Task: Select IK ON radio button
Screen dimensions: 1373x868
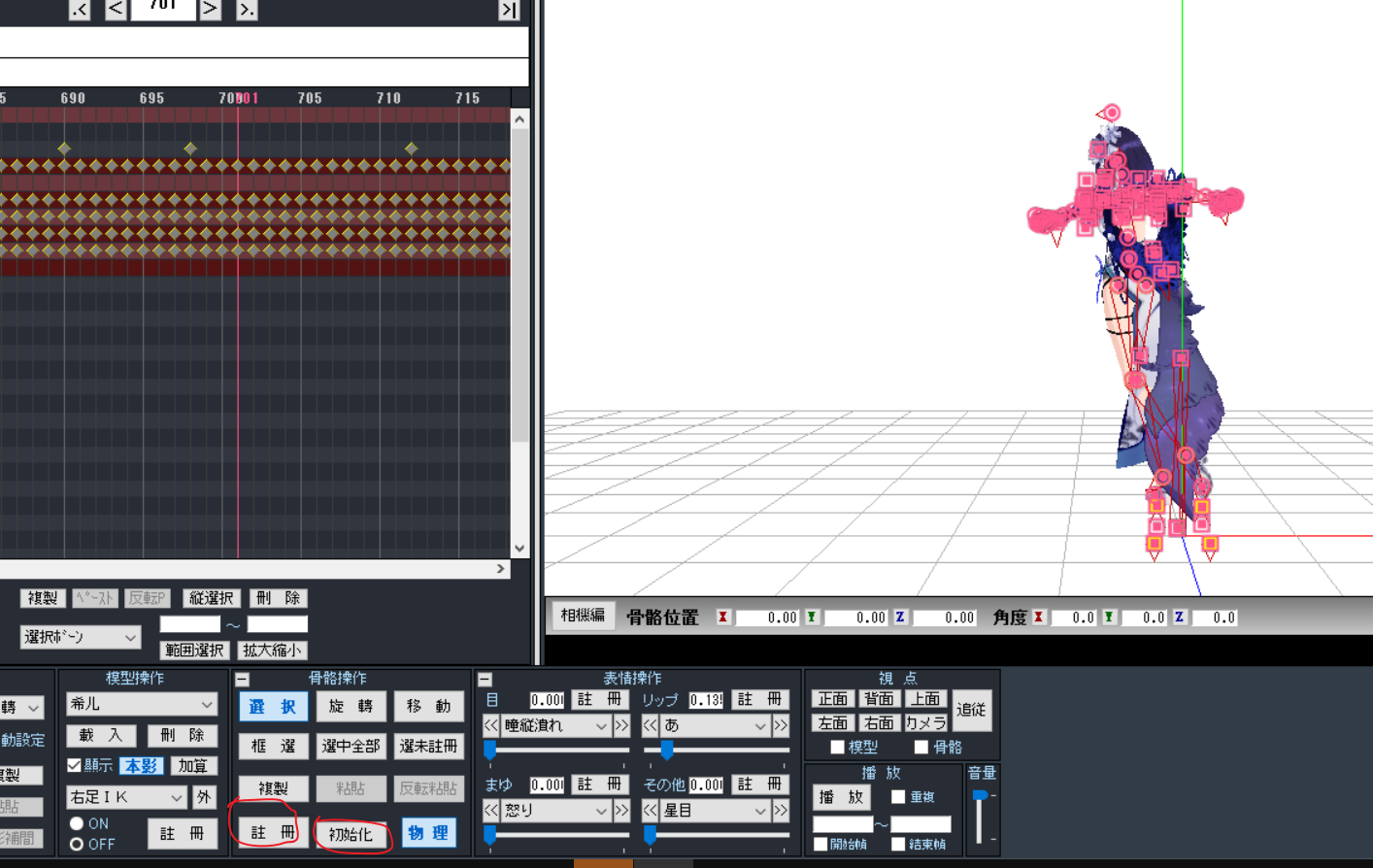Action: click(77, 823)
